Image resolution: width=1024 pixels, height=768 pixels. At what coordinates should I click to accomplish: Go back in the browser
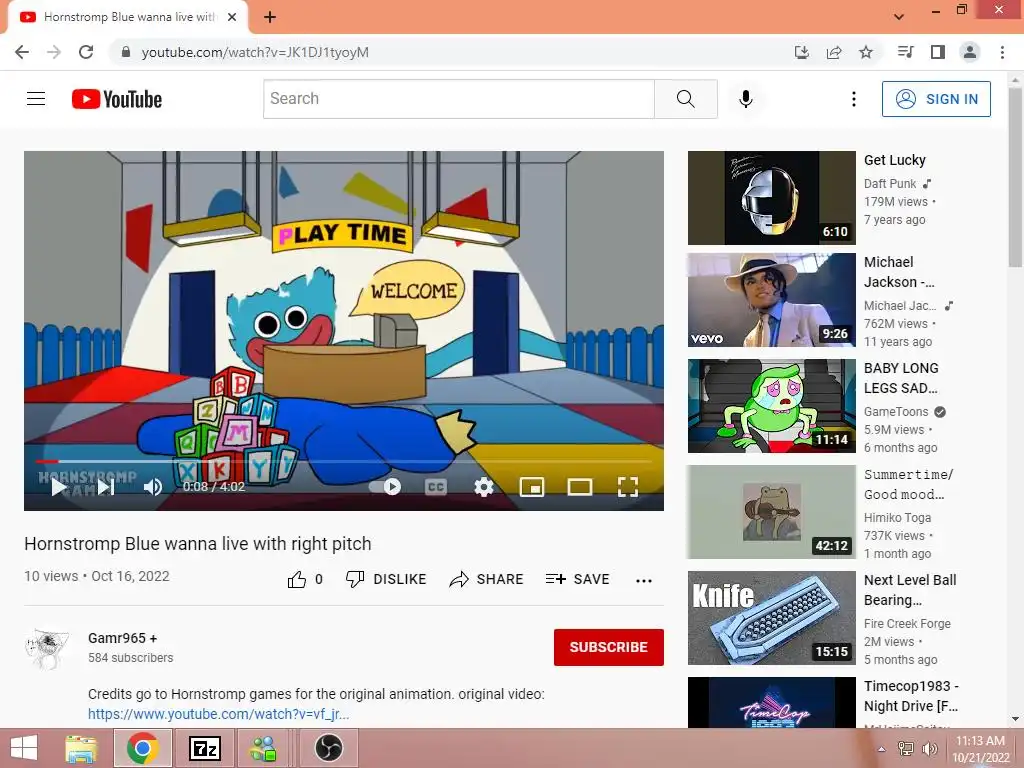click(x=22, y=52)
